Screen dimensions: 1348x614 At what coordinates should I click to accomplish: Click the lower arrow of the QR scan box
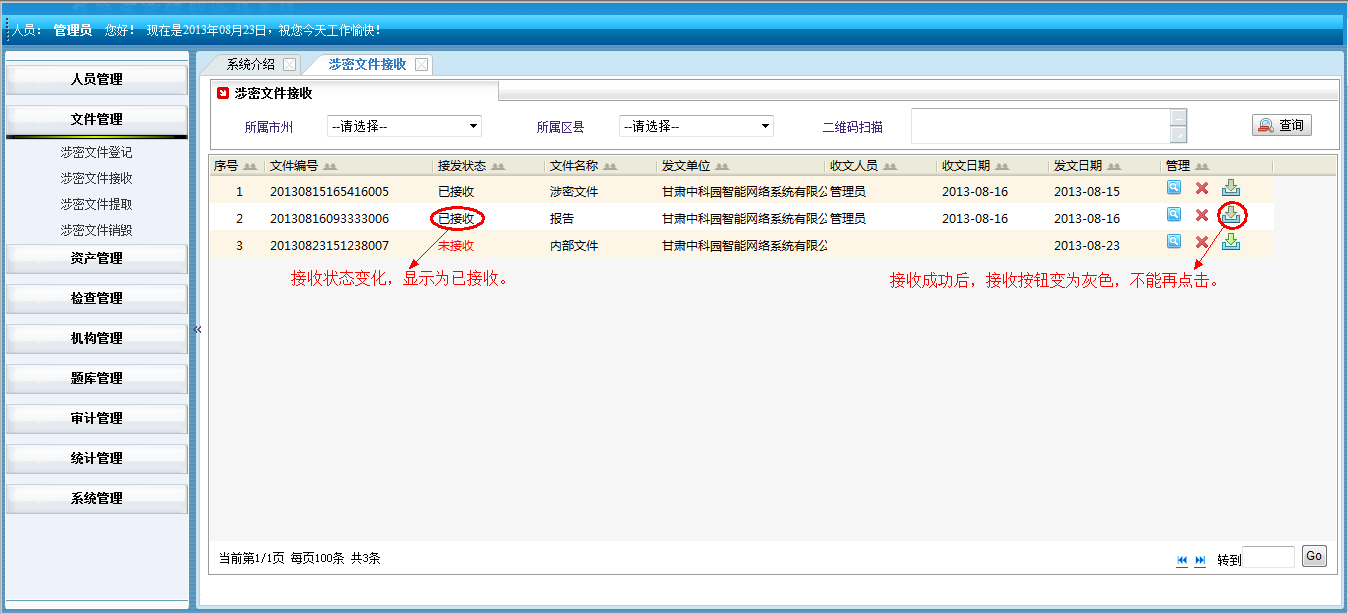1179,135
